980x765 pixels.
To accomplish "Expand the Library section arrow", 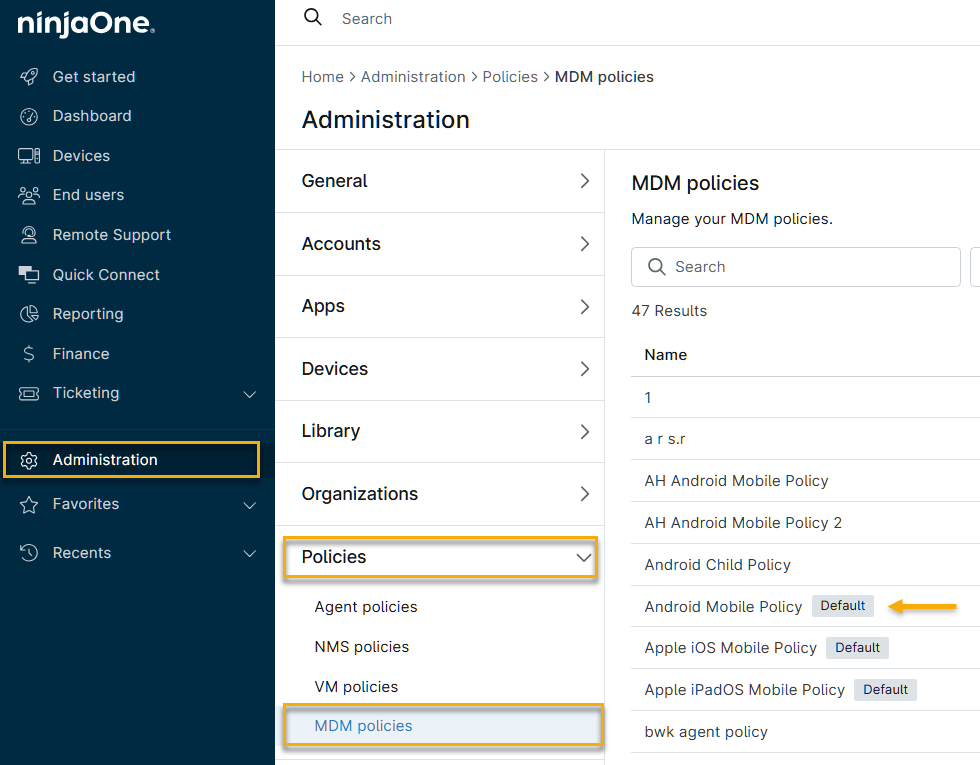I will (x=584, y=432).
